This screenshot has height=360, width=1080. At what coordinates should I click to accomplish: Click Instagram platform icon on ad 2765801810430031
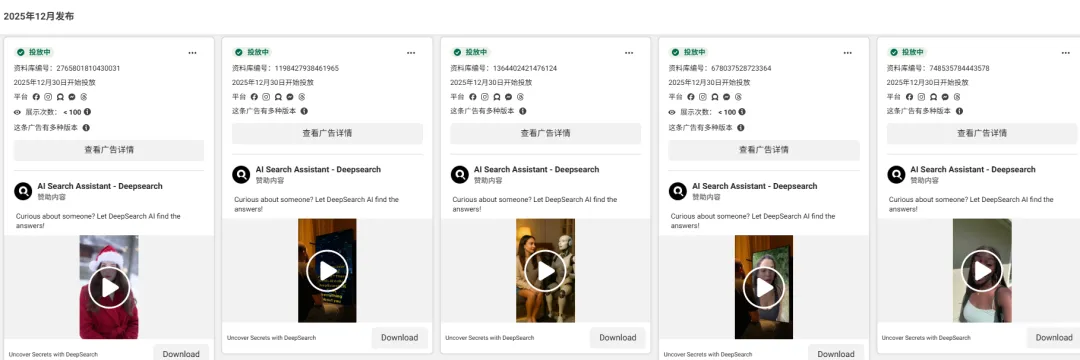(x=48, y=97)
